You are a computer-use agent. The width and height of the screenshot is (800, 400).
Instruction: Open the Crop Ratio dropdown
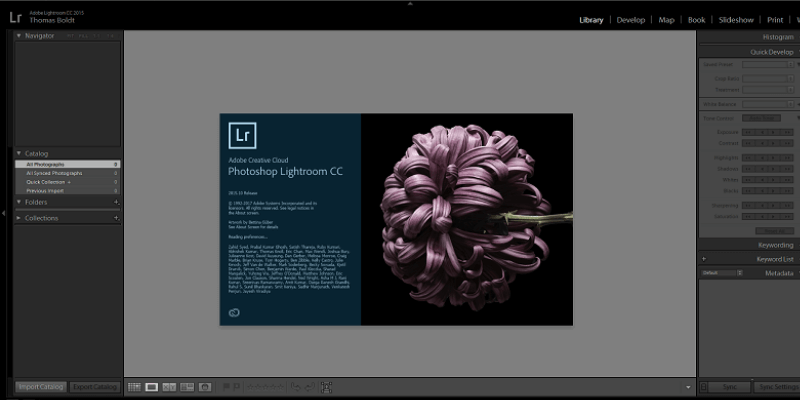tap(768, 79)
